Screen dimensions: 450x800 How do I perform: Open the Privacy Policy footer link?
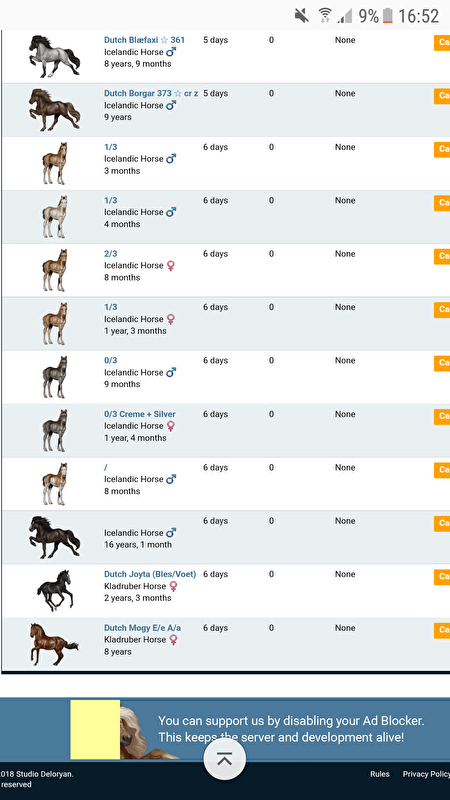point(426,774)
